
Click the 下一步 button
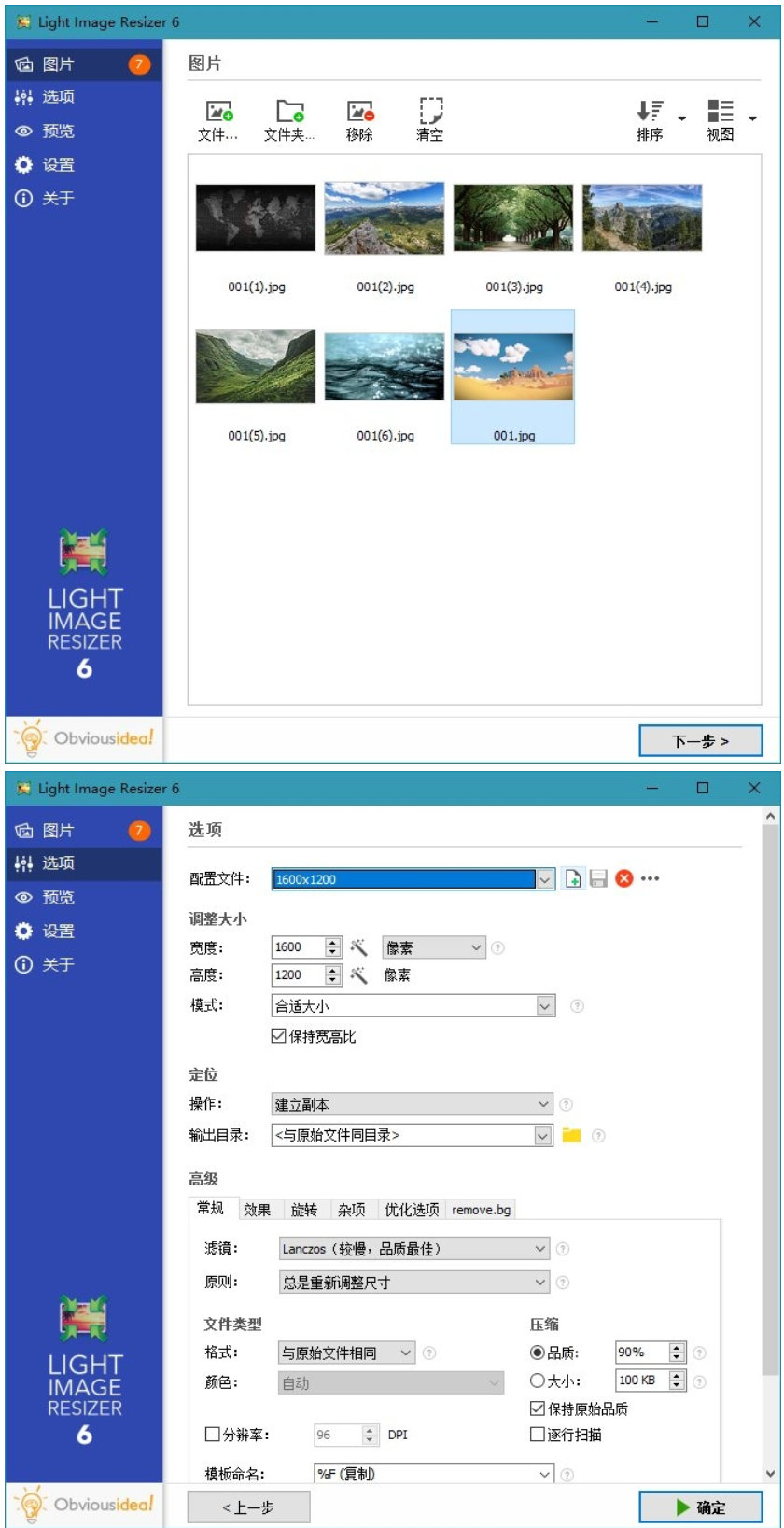(x=700, y=741)
